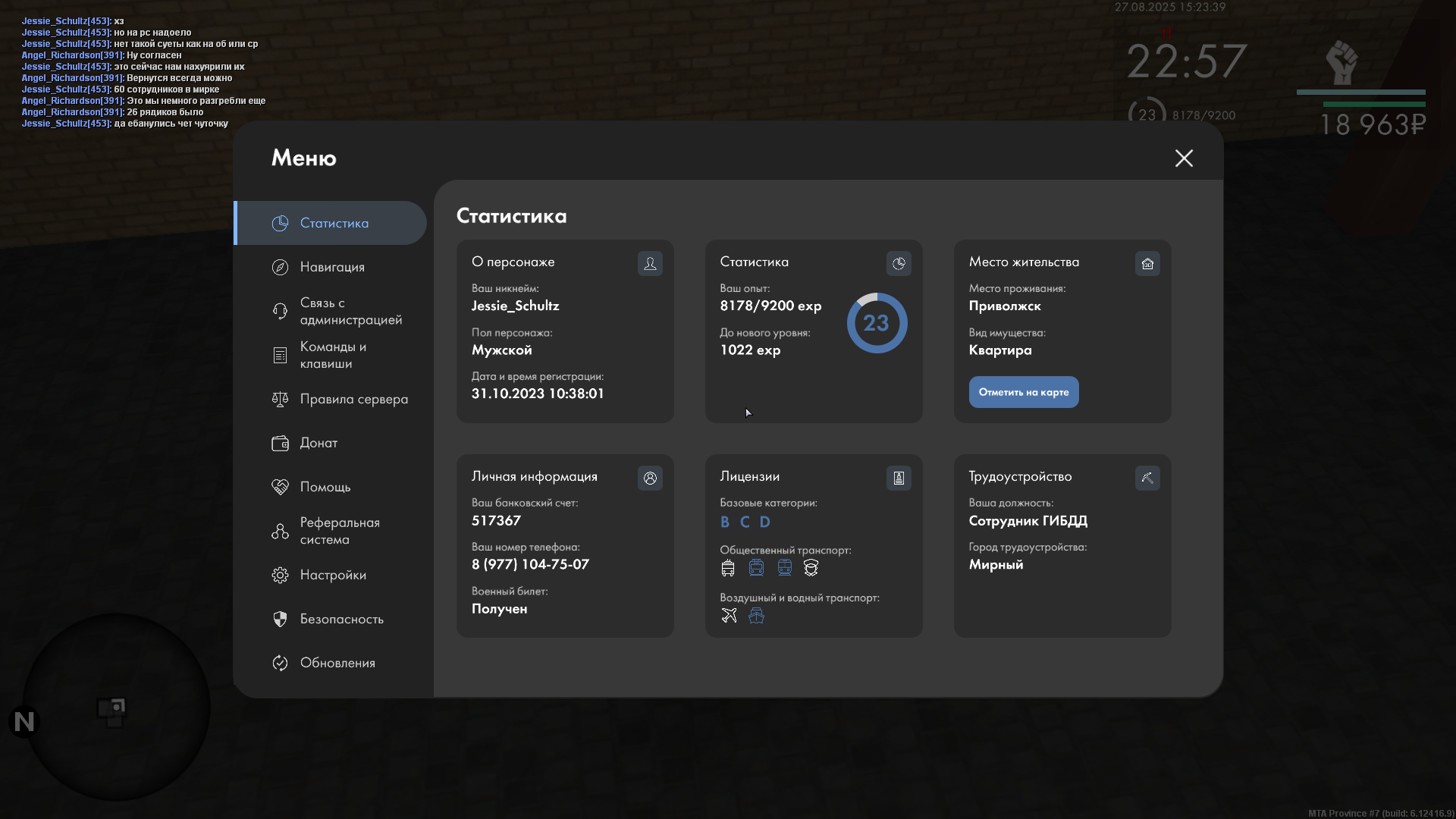Click the pie chart icon in Статистика card
Viewport: 1456px width, 819px height.
click(899, 263)
